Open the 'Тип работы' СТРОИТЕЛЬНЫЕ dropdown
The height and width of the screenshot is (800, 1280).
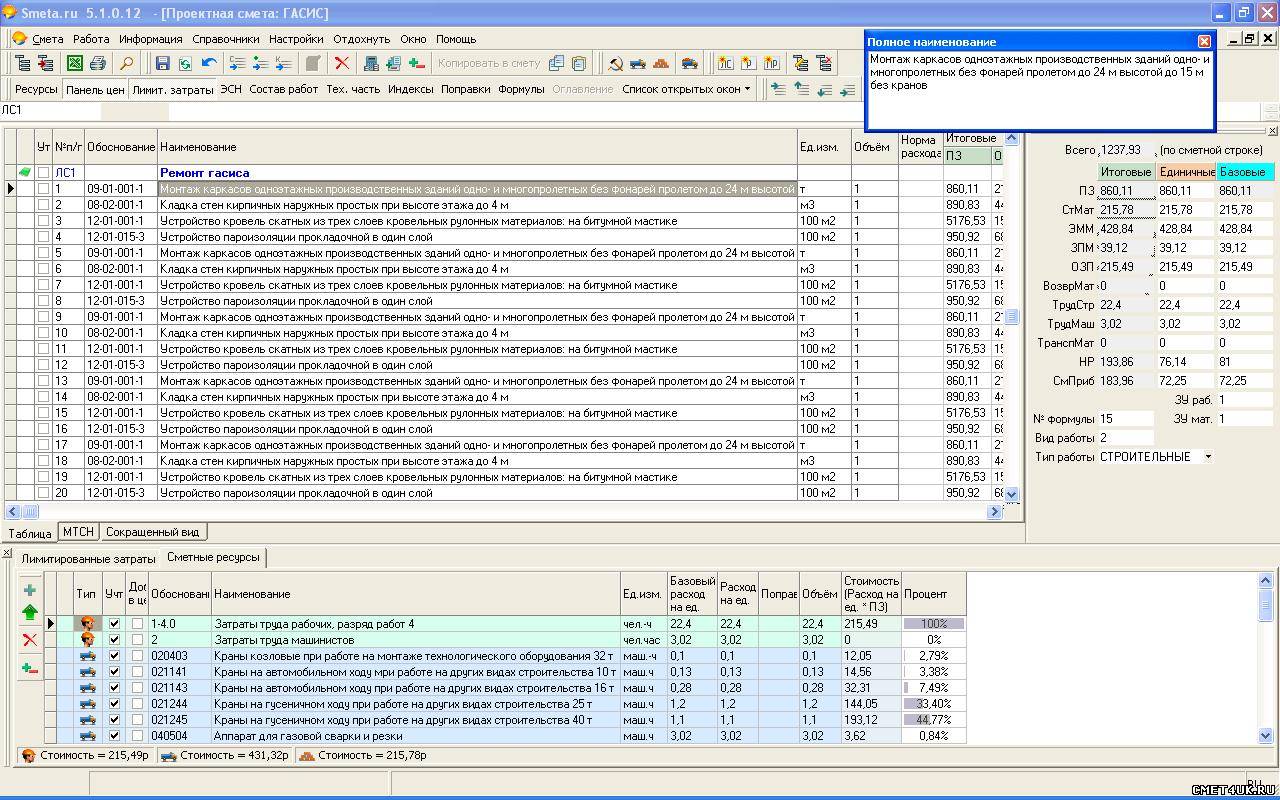click(1208, 457)
